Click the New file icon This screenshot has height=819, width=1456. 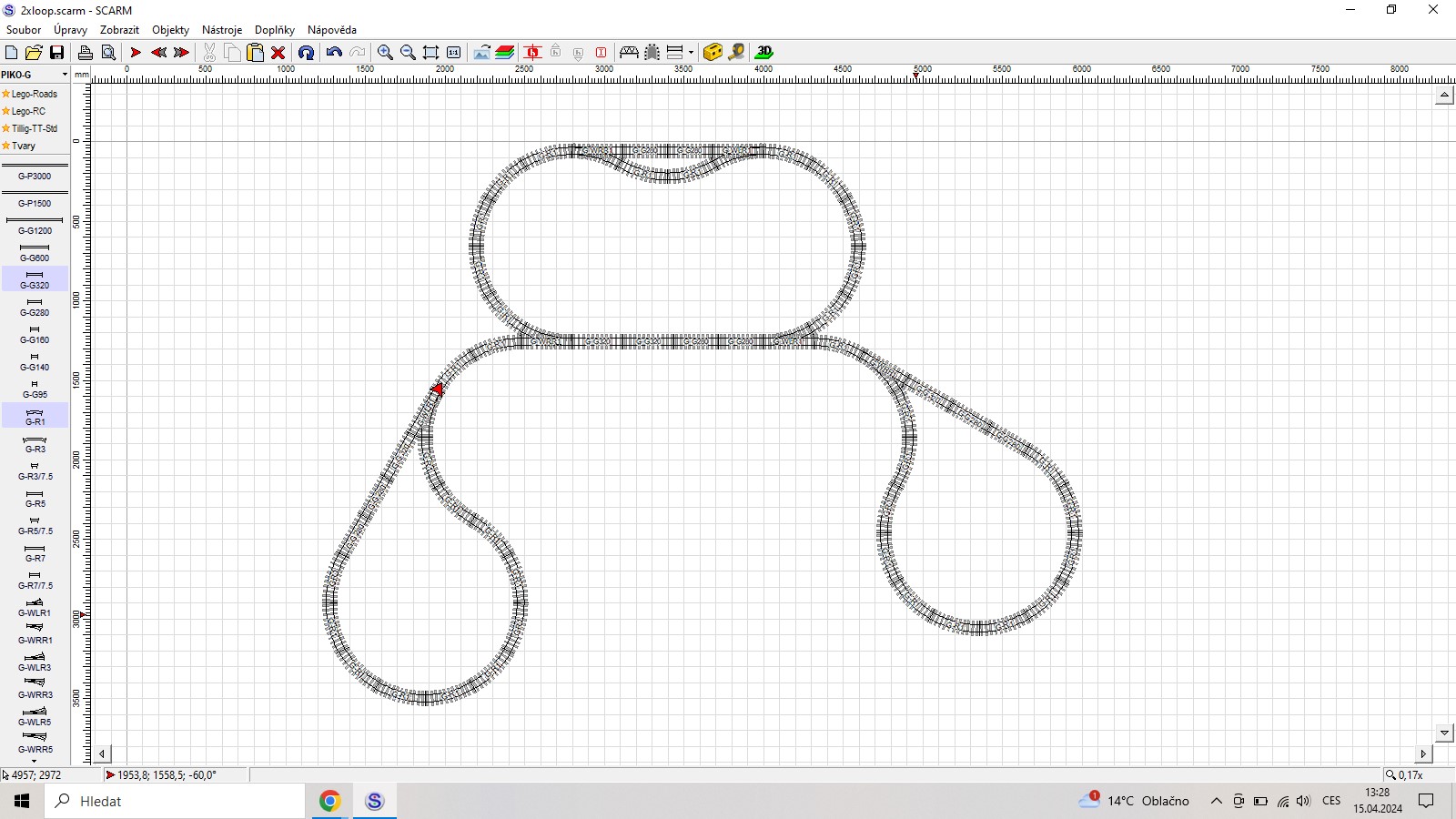point(12,53)
